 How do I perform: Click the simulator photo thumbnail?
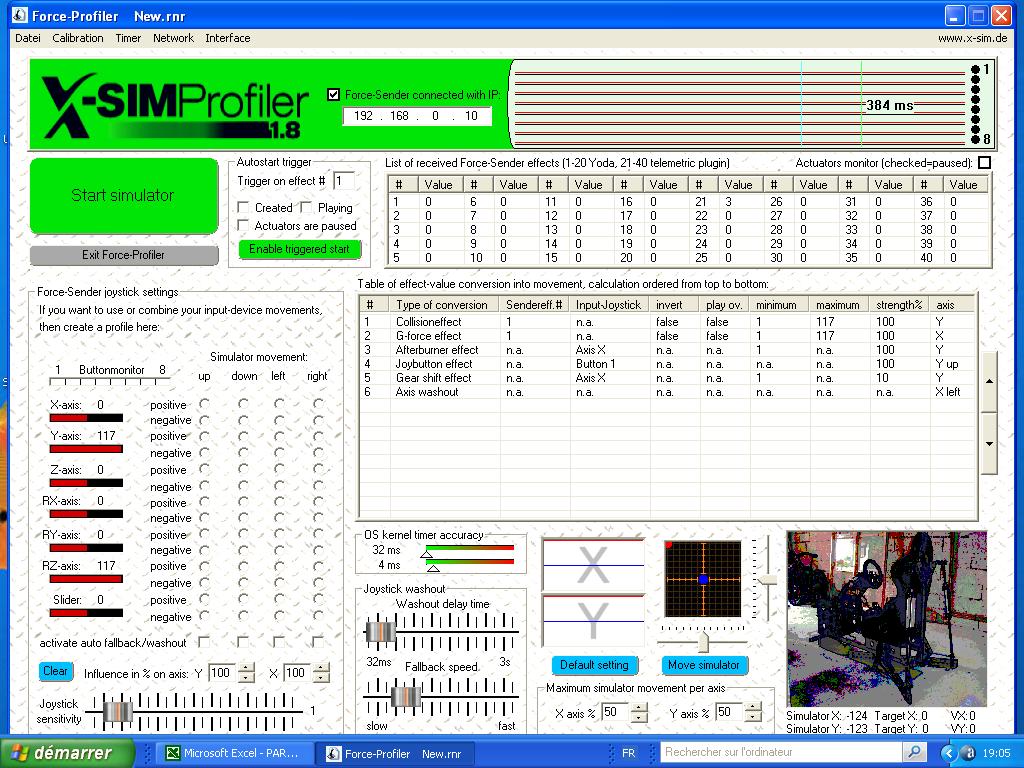click(x=887, y=618)
